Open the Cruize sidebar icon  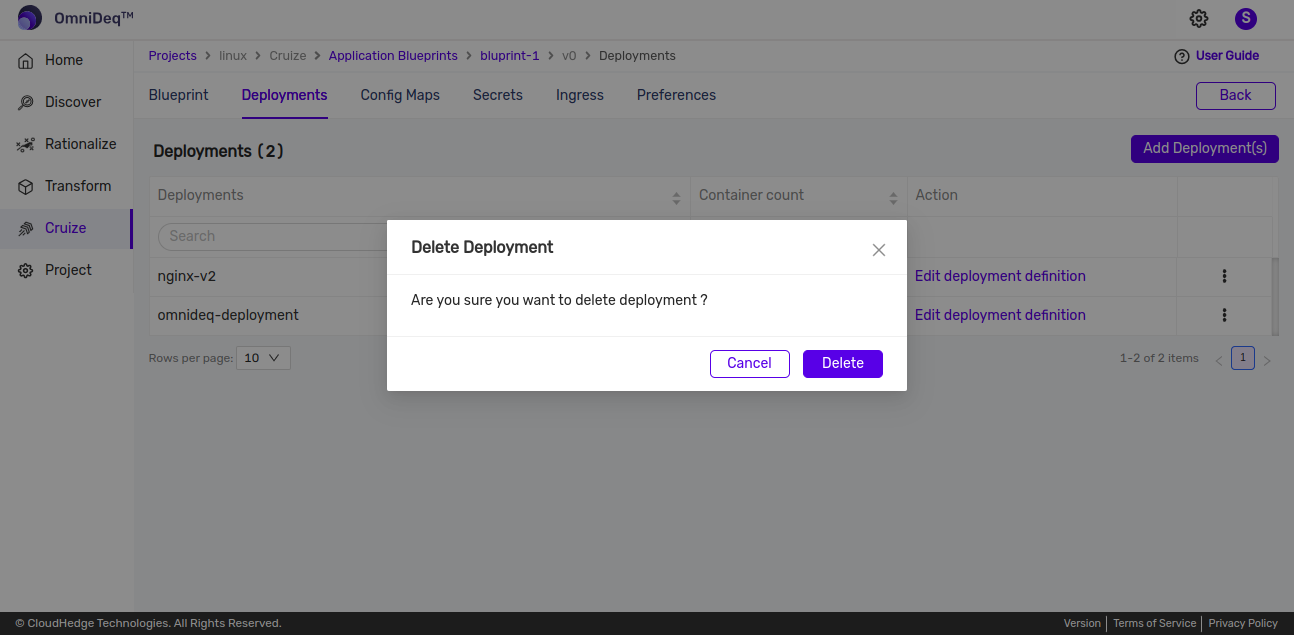[27, 228]
